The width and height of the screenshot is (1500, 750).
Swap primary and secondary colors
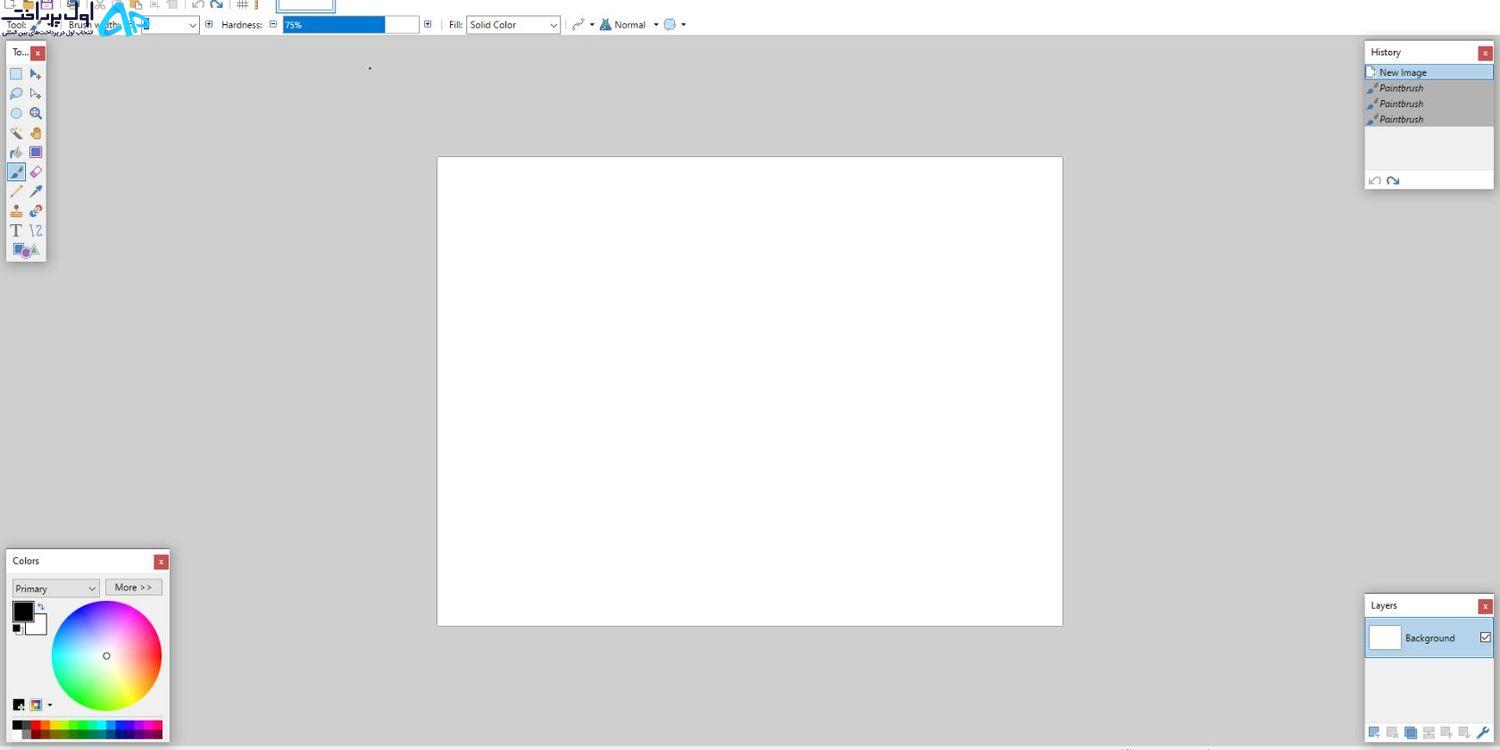(41, 607)
